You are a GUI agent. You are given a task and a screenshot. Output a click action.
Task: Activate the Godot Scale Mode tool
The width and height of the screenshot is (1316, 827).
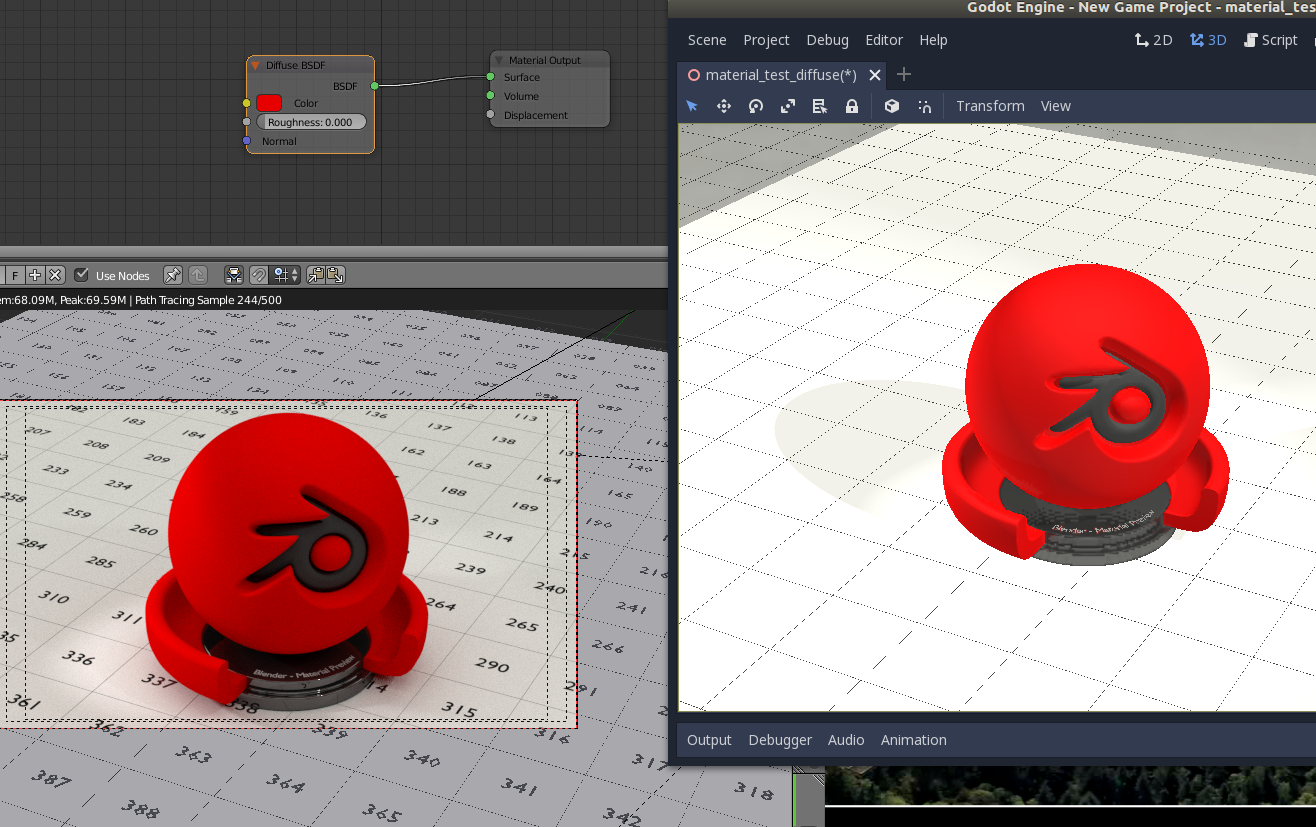point(788,106)
